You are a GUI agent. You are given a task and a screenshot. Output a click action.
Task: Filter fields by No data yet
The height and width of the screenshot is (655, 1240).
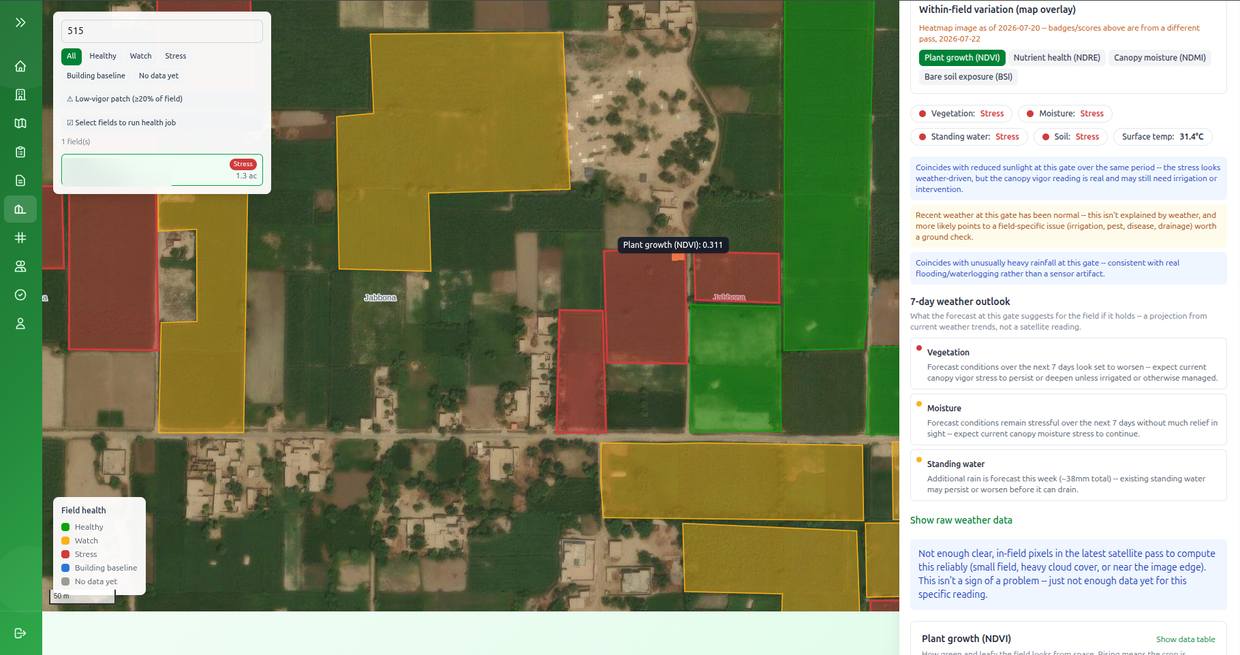coord(159,76)
